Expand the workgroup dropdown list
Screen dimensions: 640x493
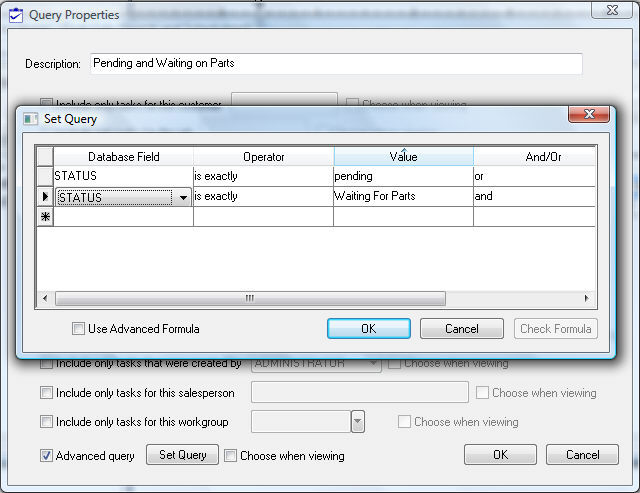coord(358,422)
